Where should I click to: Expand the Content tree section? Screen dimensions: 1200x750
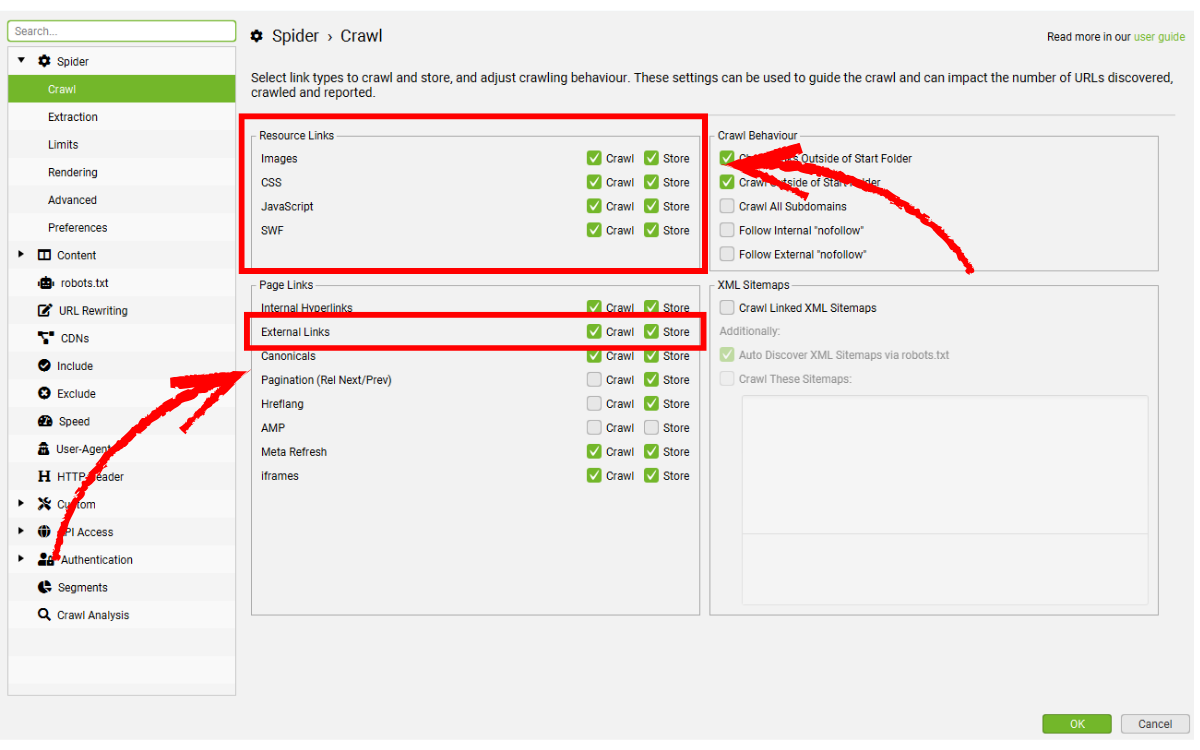click(22, 255)
